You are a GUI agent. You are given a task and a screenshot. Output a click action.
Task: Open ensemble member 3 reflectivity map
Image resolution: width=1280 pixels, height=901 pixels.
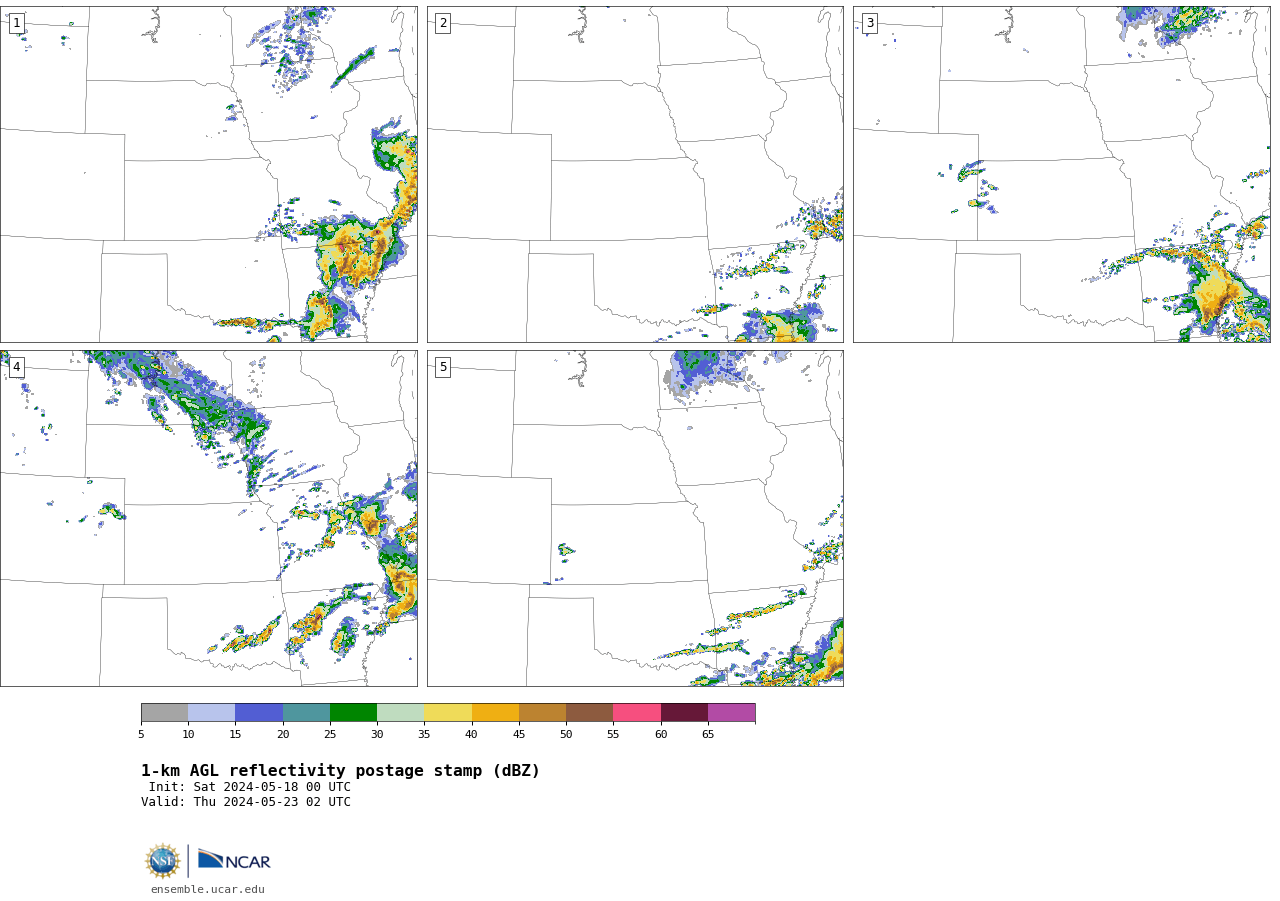coord(1061,174)
